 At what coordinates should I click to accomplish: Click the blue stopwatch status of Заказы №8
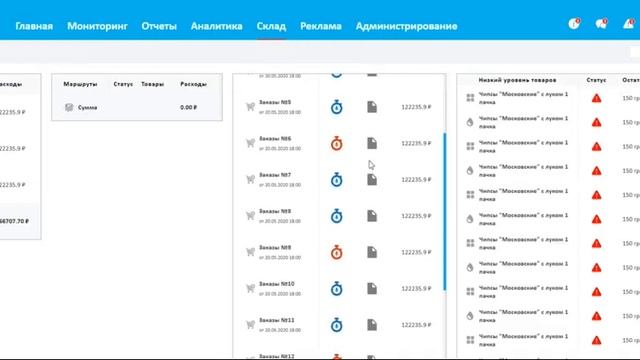point(336,216)
